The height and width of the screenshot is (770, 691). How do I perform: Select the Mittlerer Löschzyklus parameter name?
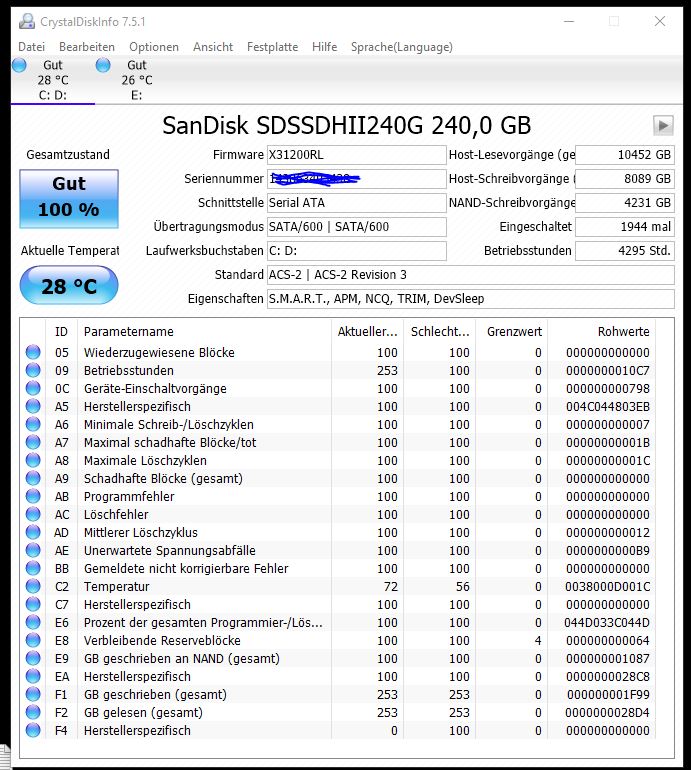[x=141, y=533]
